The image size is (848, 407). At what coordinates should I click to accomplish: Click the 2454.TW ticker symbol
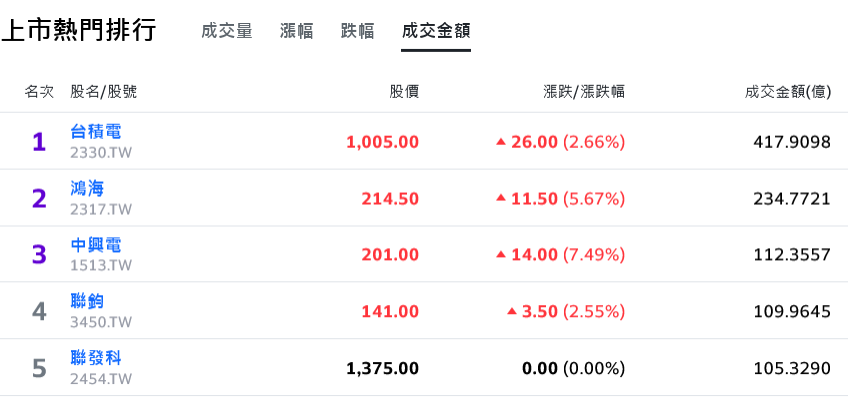coord(101,379)
